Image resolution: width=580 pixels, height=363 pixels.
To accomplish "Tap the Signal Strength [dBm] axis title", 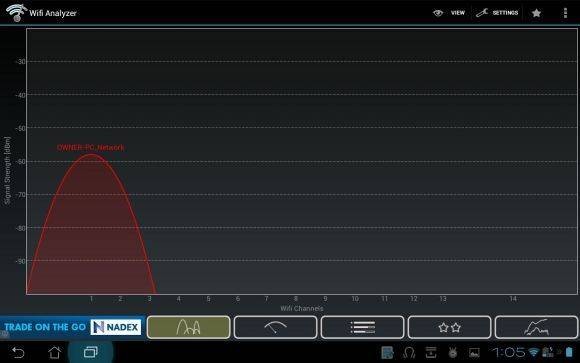I will coord(7,171).
